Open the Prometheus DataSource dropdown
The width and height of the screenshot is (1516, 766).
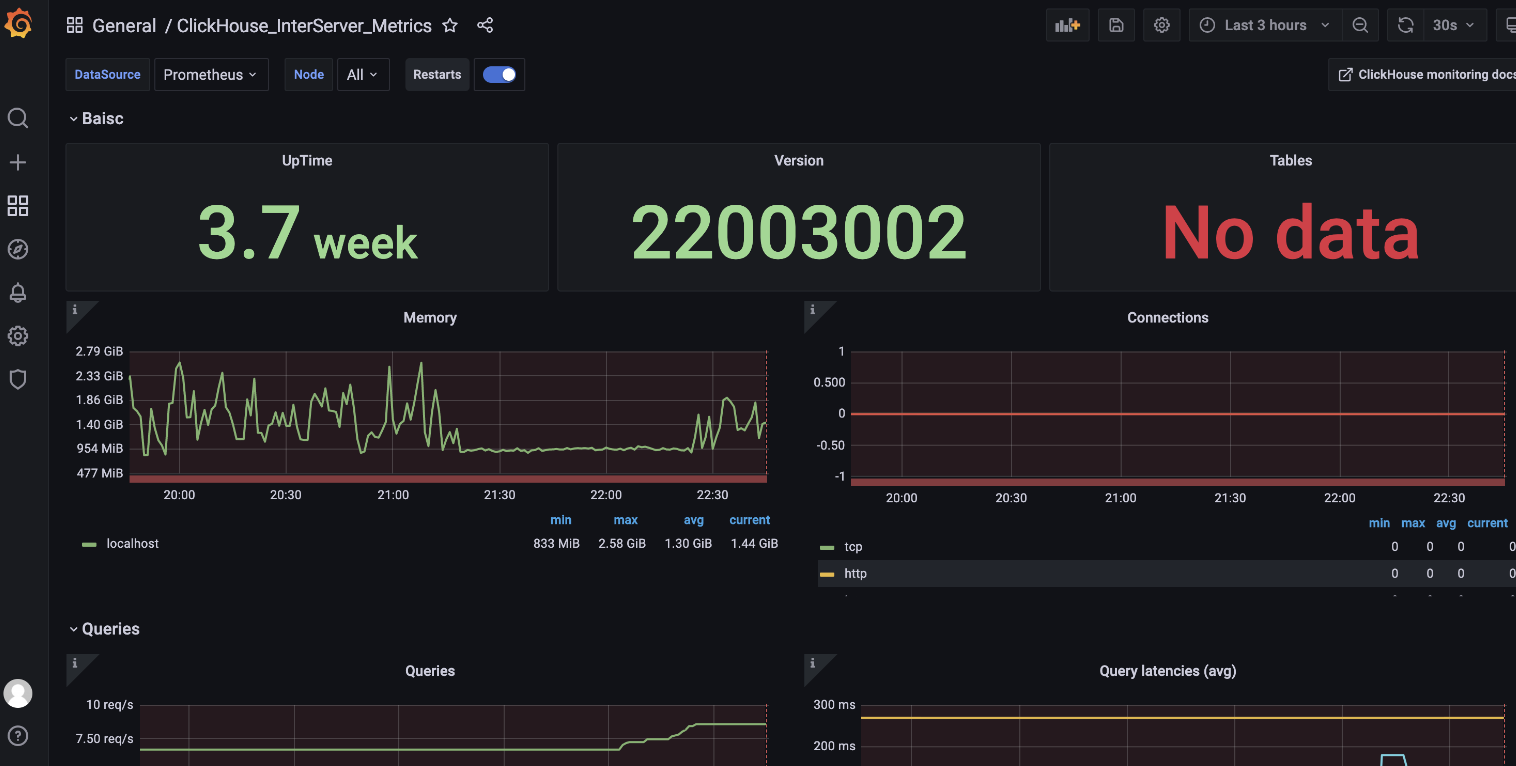[x=211, y=74]
